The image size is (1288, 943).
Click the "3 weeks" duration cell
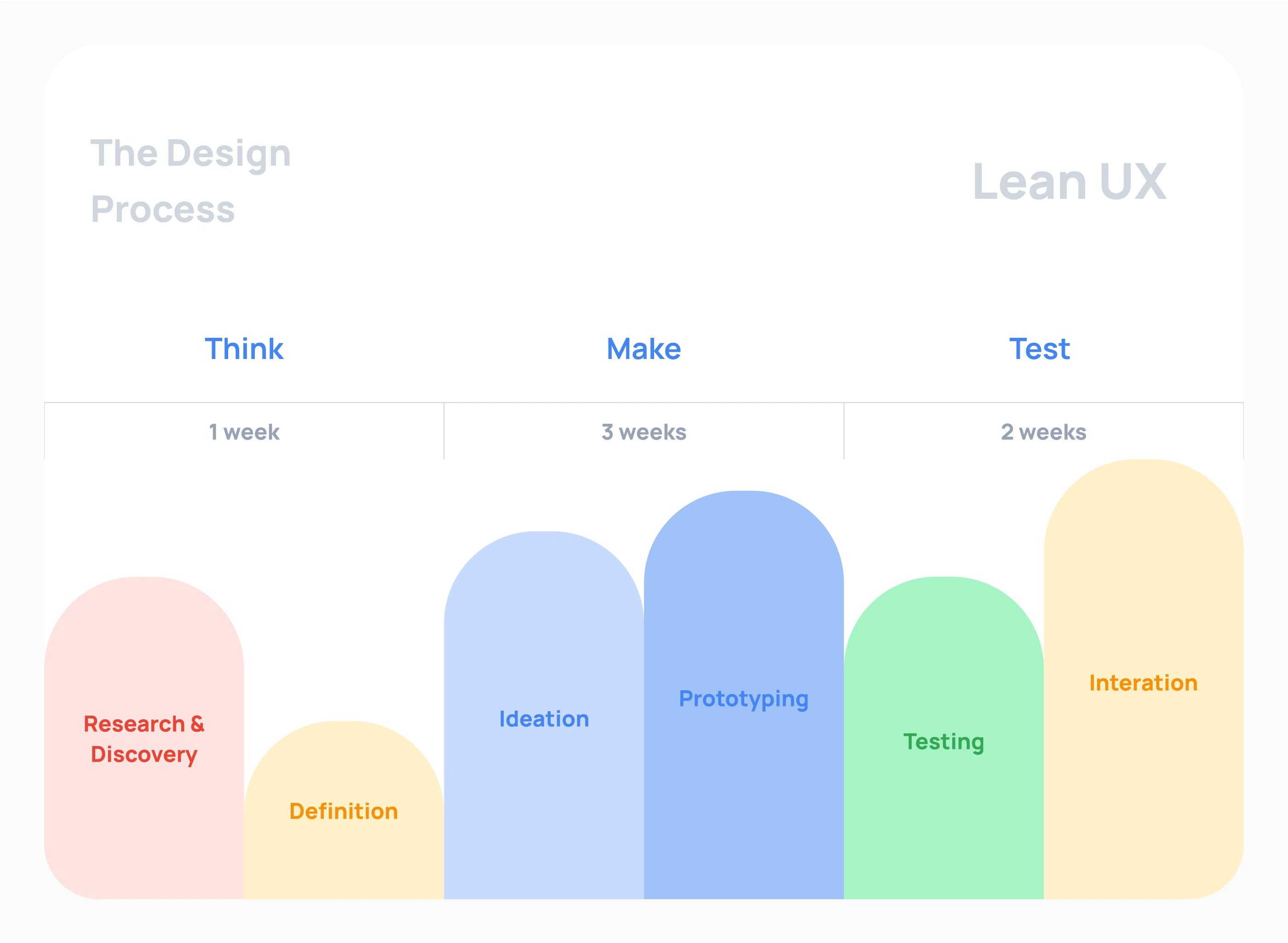pos(644,432)
